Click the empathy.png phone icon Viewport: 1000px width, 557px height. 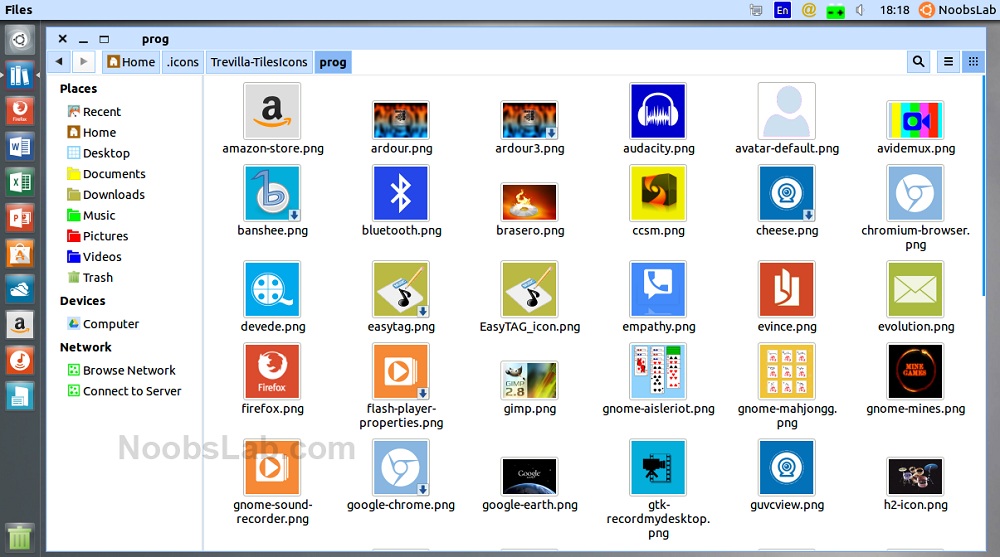[x=658, y=289]
